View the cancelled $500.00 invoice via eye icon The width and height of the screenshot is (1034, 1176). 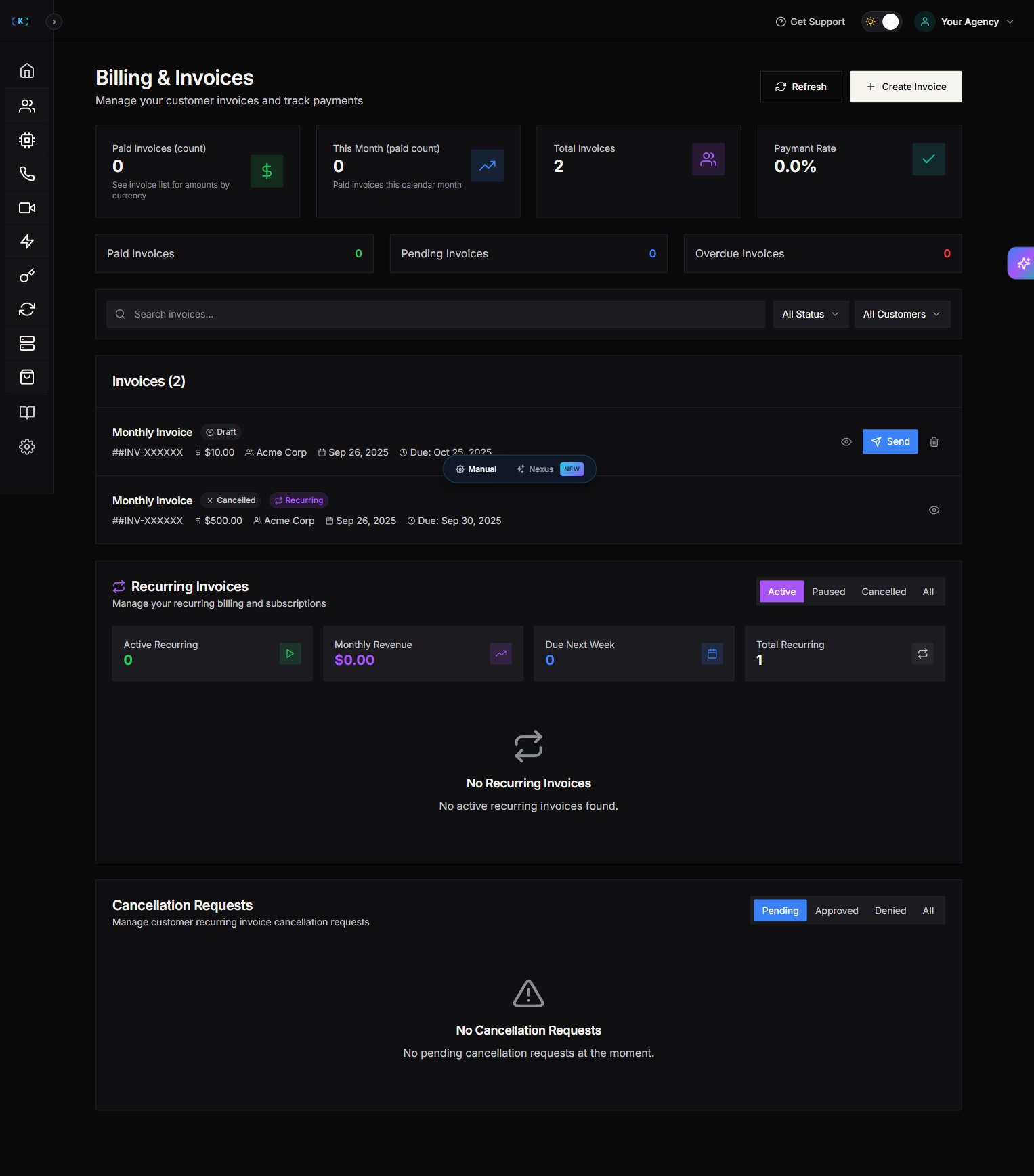(934, 510)
